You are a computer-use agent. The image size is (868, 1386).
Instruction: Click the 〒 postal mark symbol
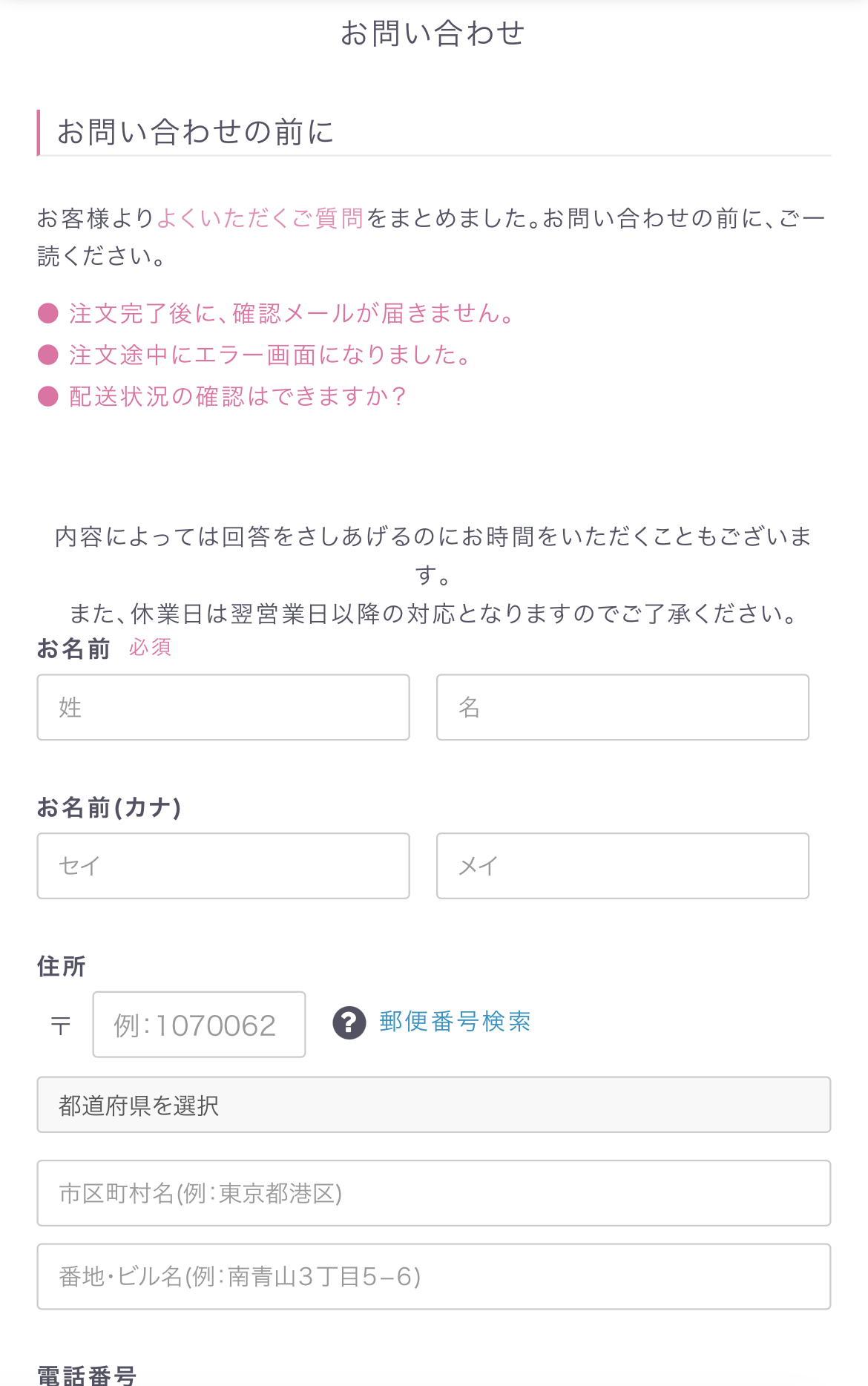pyautogui.click(x=61, y=1026)
